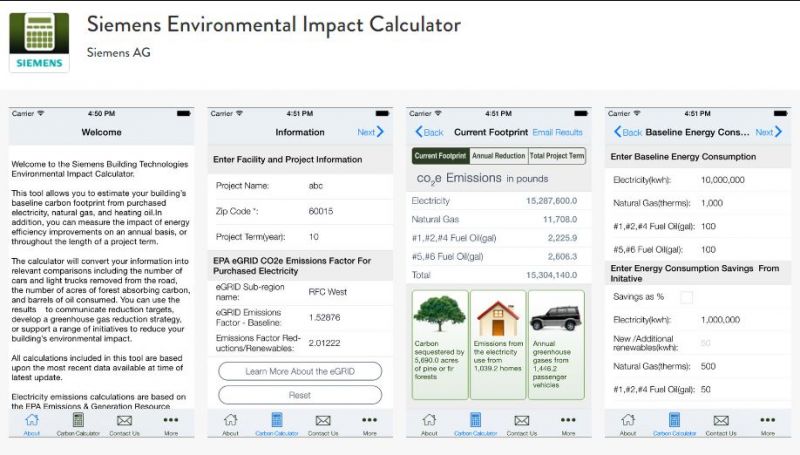Click the Siemens AG developer name
800x455 pixels.
pyautogui.click(x=118, y=53)
